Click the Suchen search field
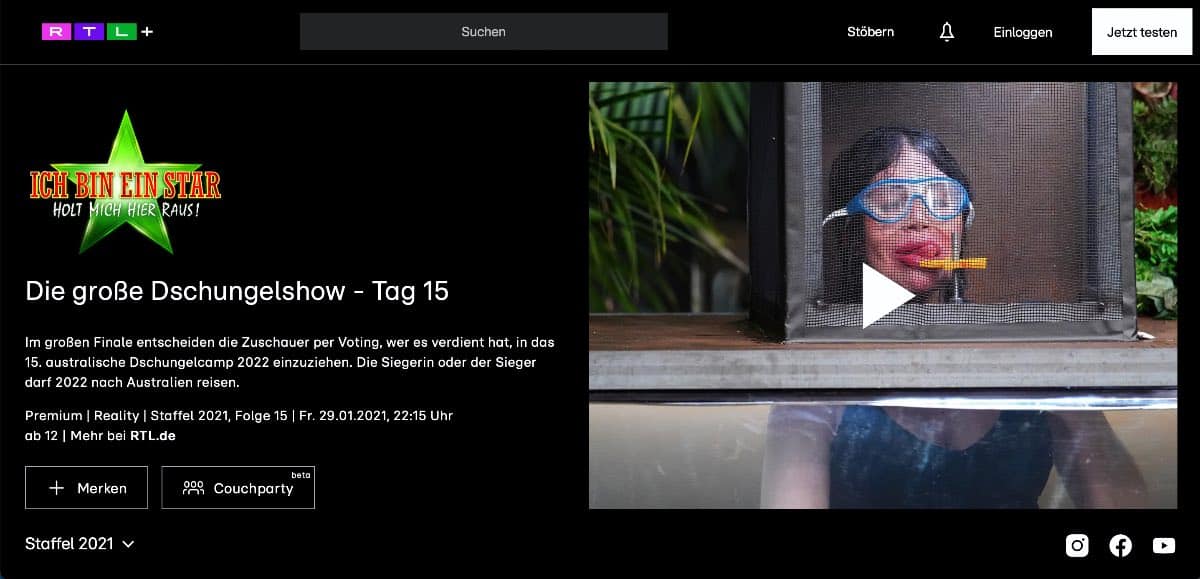1200x579 pixels. click(484, 32)
